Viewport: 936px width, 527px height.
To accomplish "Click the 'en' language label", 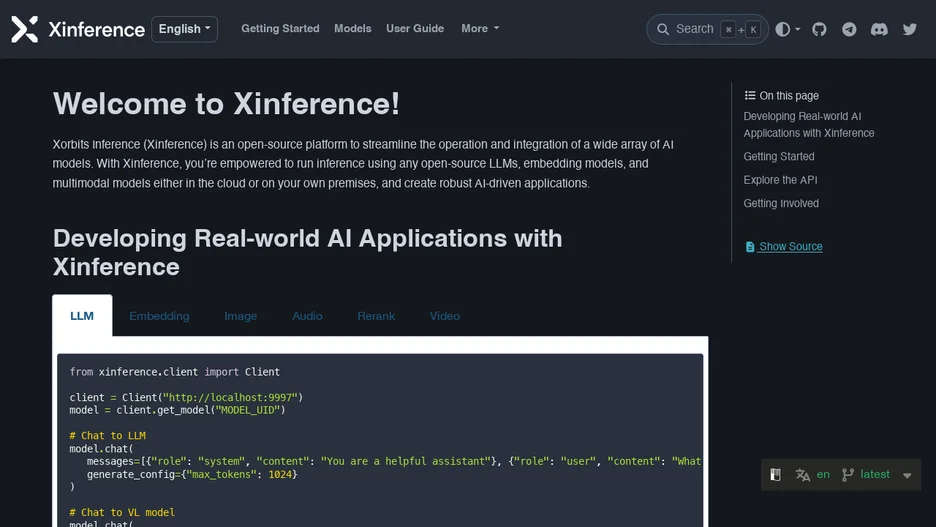I will (823, 474).
